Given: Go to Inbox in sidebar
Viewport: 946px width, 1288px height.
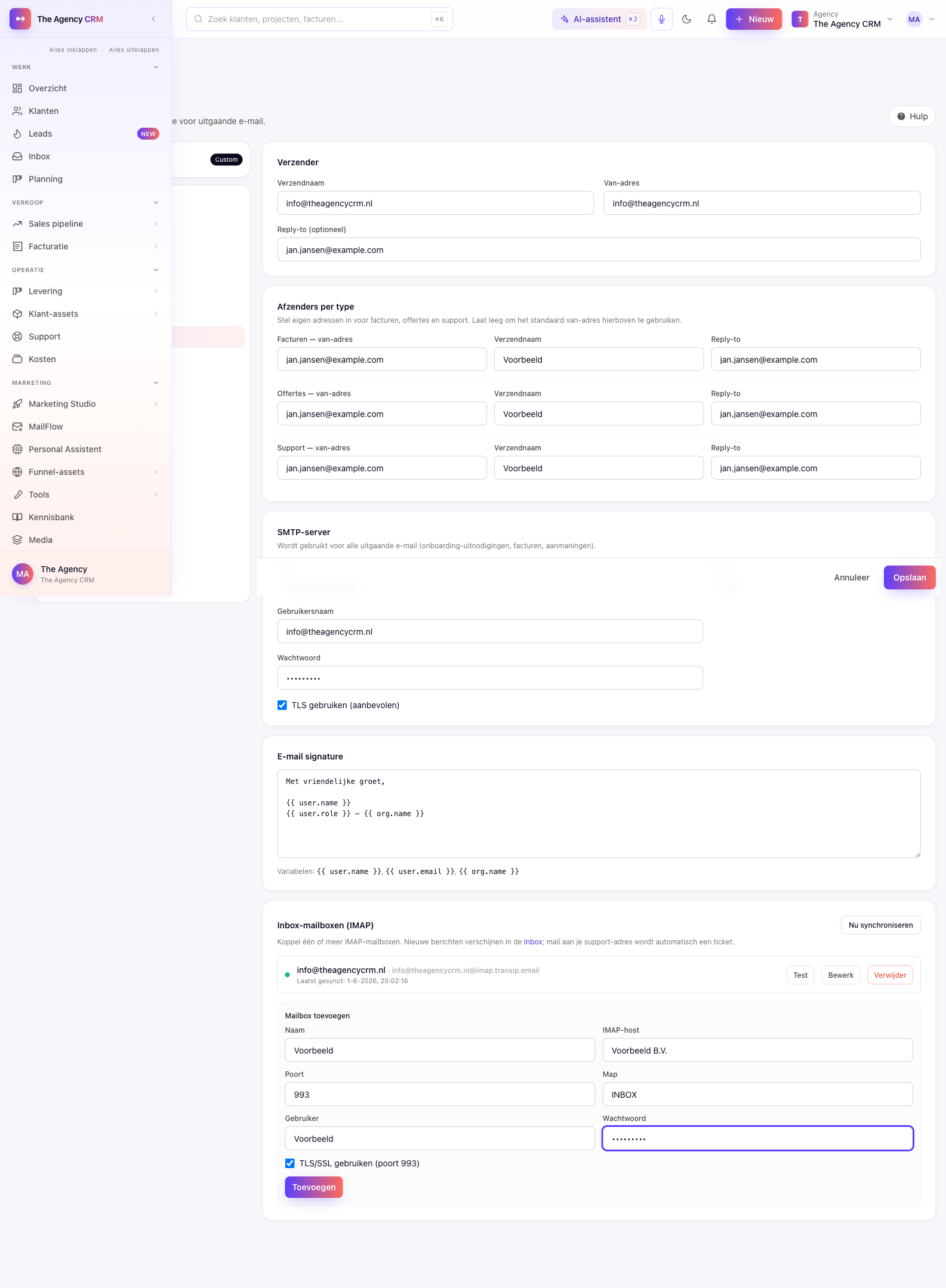Looking at the screenshot, I should click(x=86, y=156).
